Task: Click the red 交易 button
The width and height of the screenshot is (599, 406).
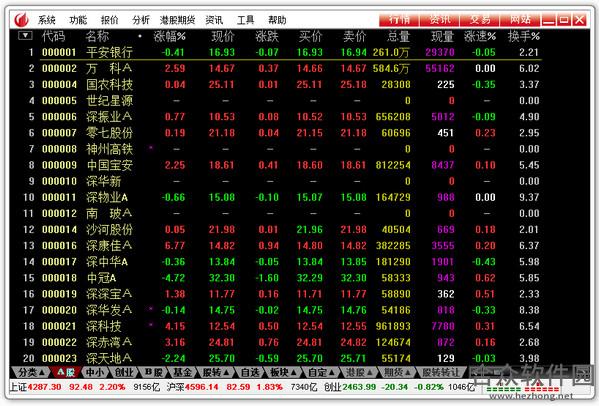Action: pos(480,19)
